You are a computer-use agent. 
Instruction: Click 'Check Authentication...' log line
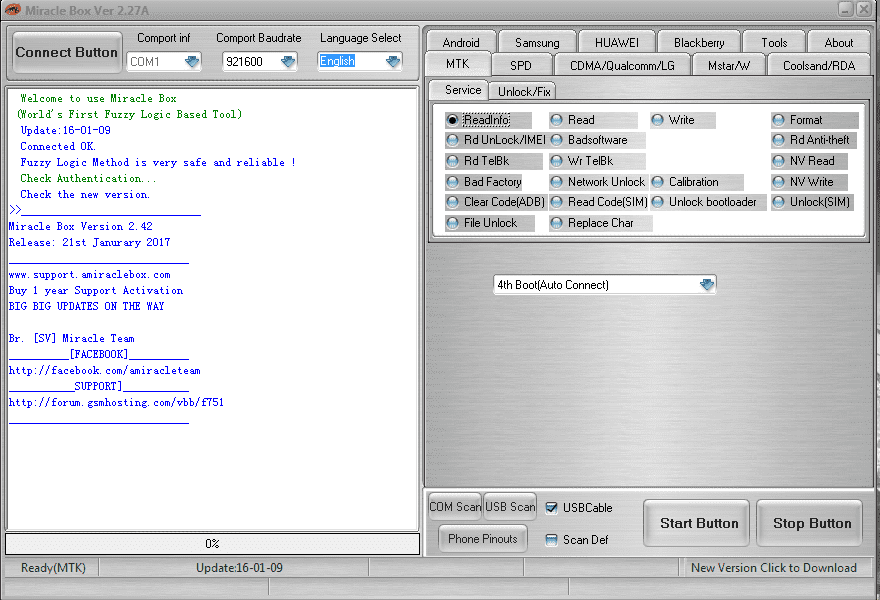tap(88, 178)
